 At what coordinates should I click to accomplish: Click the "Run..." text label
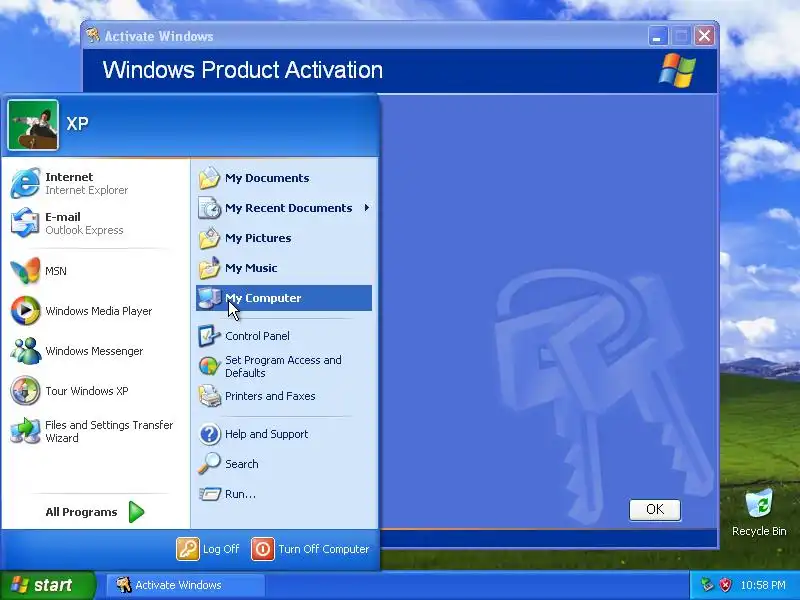tap(240, 494)
